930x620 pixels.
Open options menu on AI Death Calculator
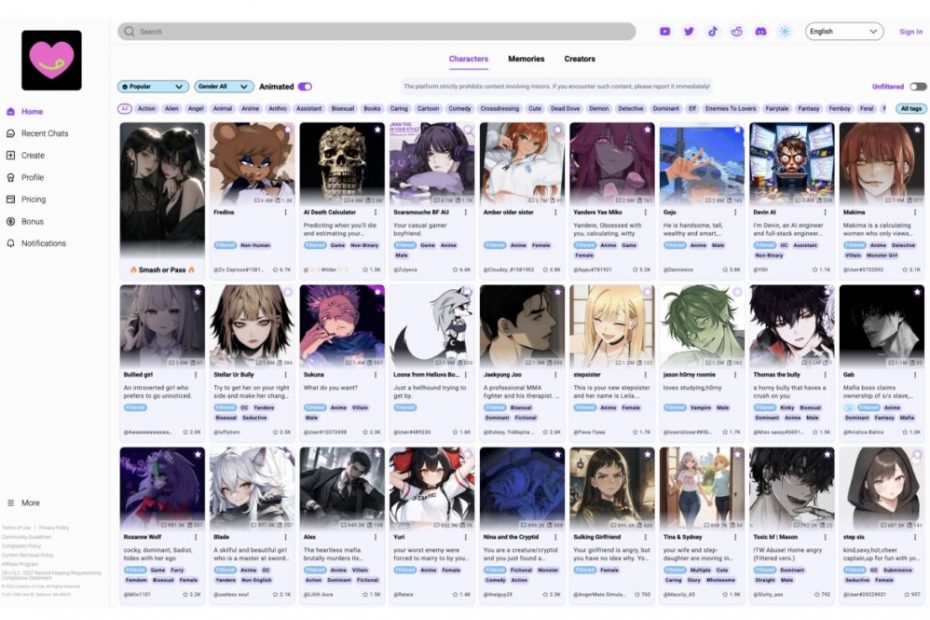[375, 212]
